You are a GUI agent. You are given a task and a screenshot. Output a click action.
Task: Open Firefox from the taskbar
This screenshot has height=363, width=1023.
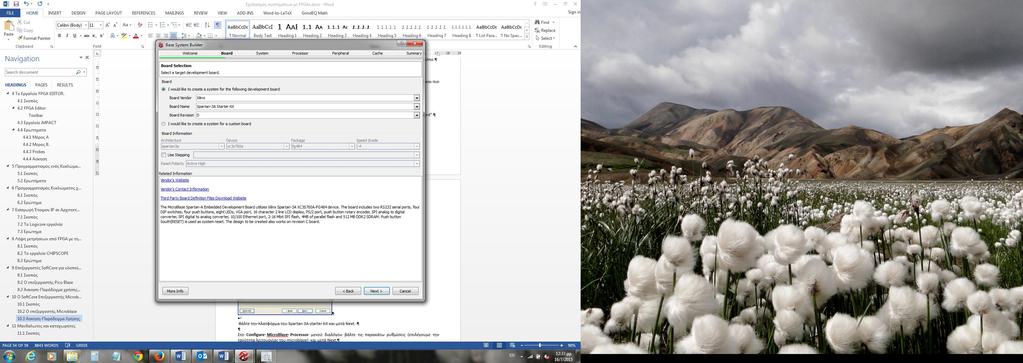tap(159, 356)
